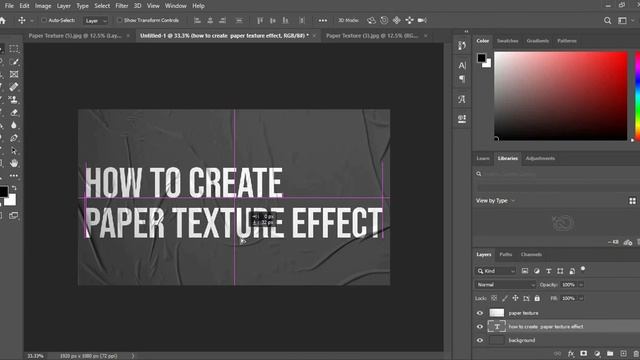
Task: Open the Edit Toolbar three-dots button
Action: pos(14,176)
